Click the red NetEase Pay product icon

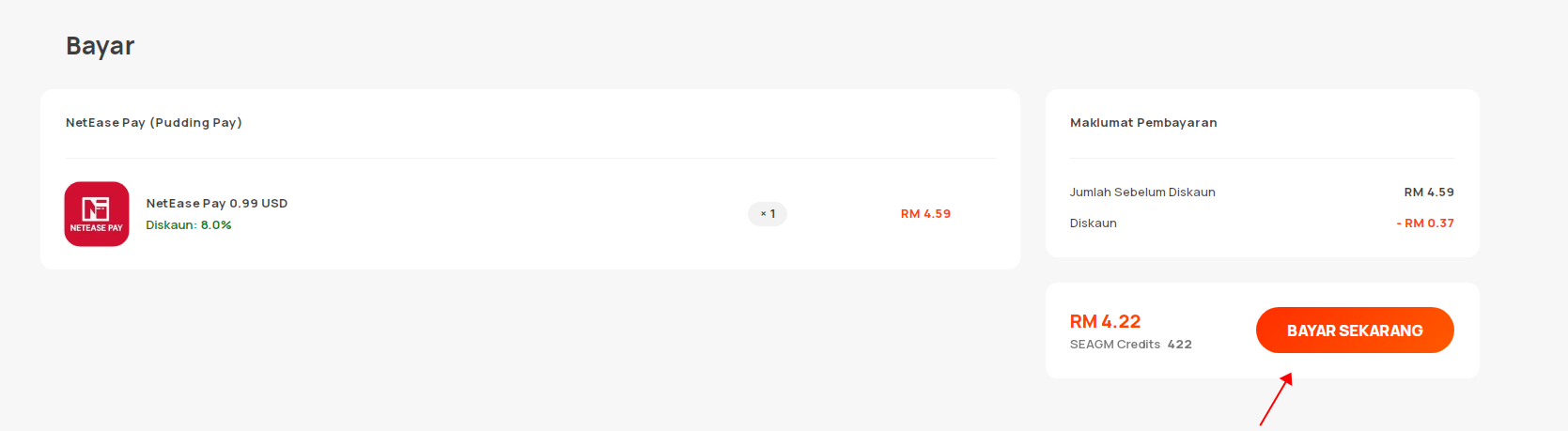point(97,214)
